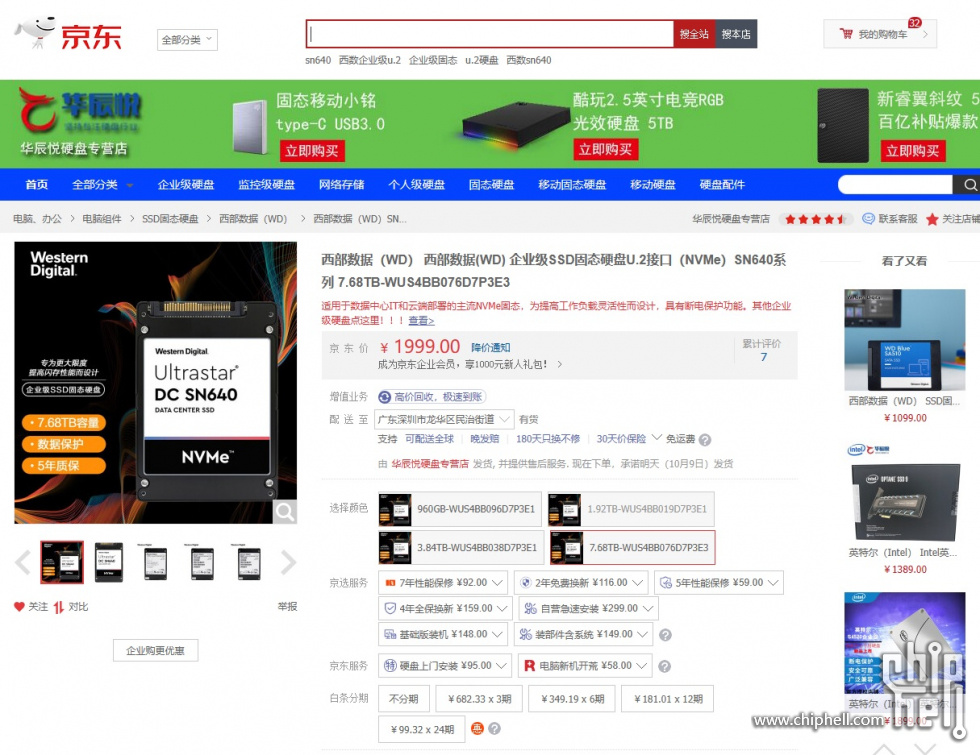Click the 搜全站 search button
980x755 pixels.
coord(694,34)
